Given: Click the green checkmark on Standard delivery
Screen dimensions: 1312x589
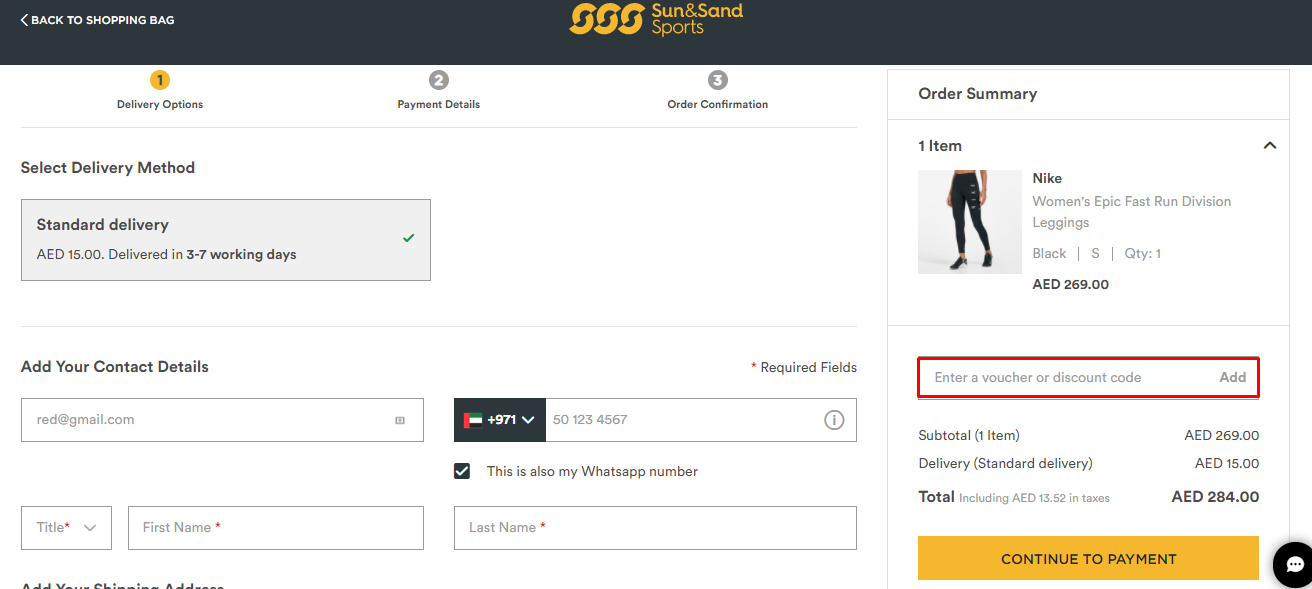Looking at the screenshot, I should pos(408,238).
